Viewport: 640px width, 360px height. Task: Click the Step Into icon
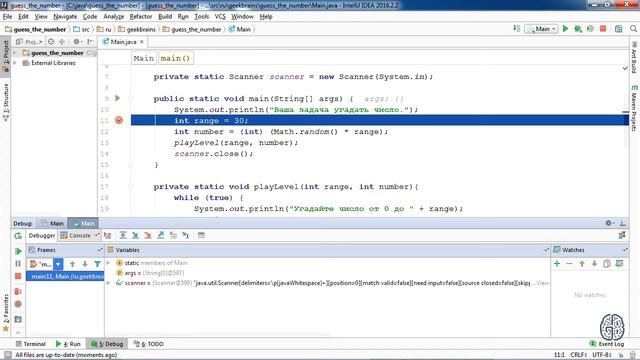pyautogui.click(x=136, y=236)
